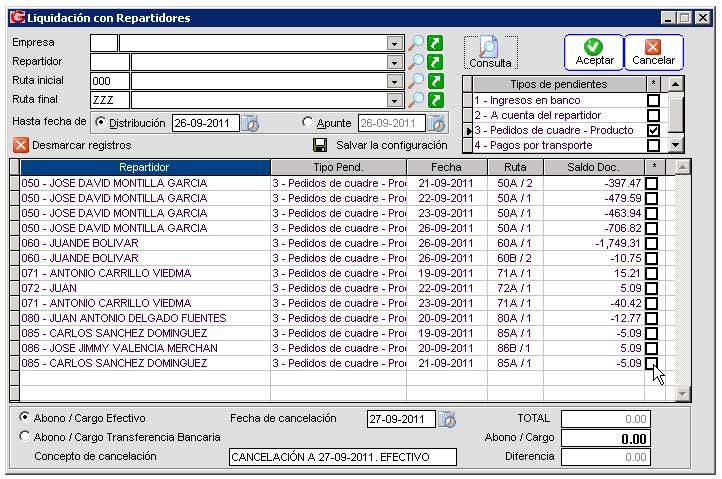Click the green arrow icon for Ruta final

click(435, 100)
